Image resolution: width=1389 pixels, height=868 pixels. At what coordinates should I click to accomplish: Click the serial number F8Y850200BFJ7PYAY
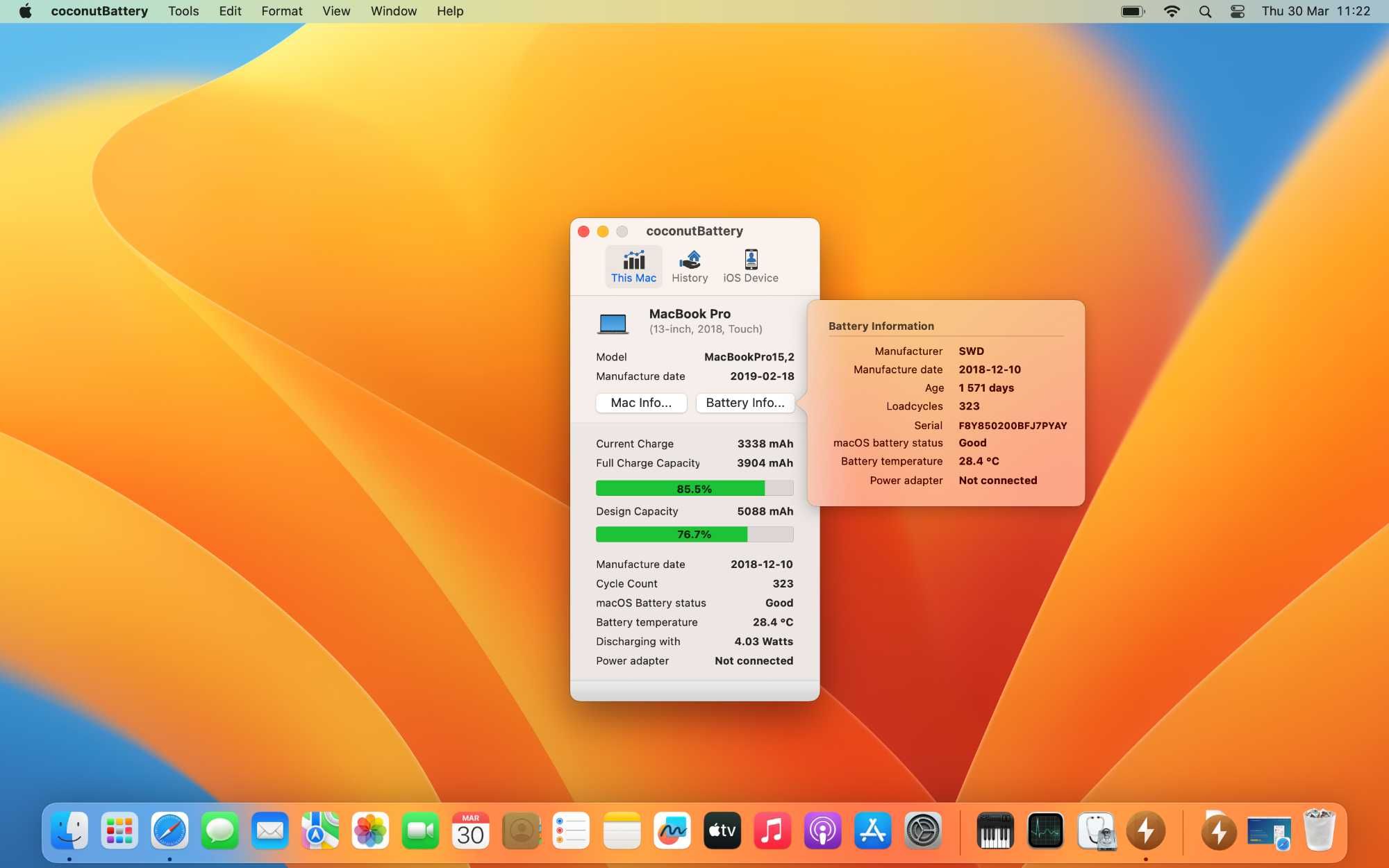coord(1013,426)
